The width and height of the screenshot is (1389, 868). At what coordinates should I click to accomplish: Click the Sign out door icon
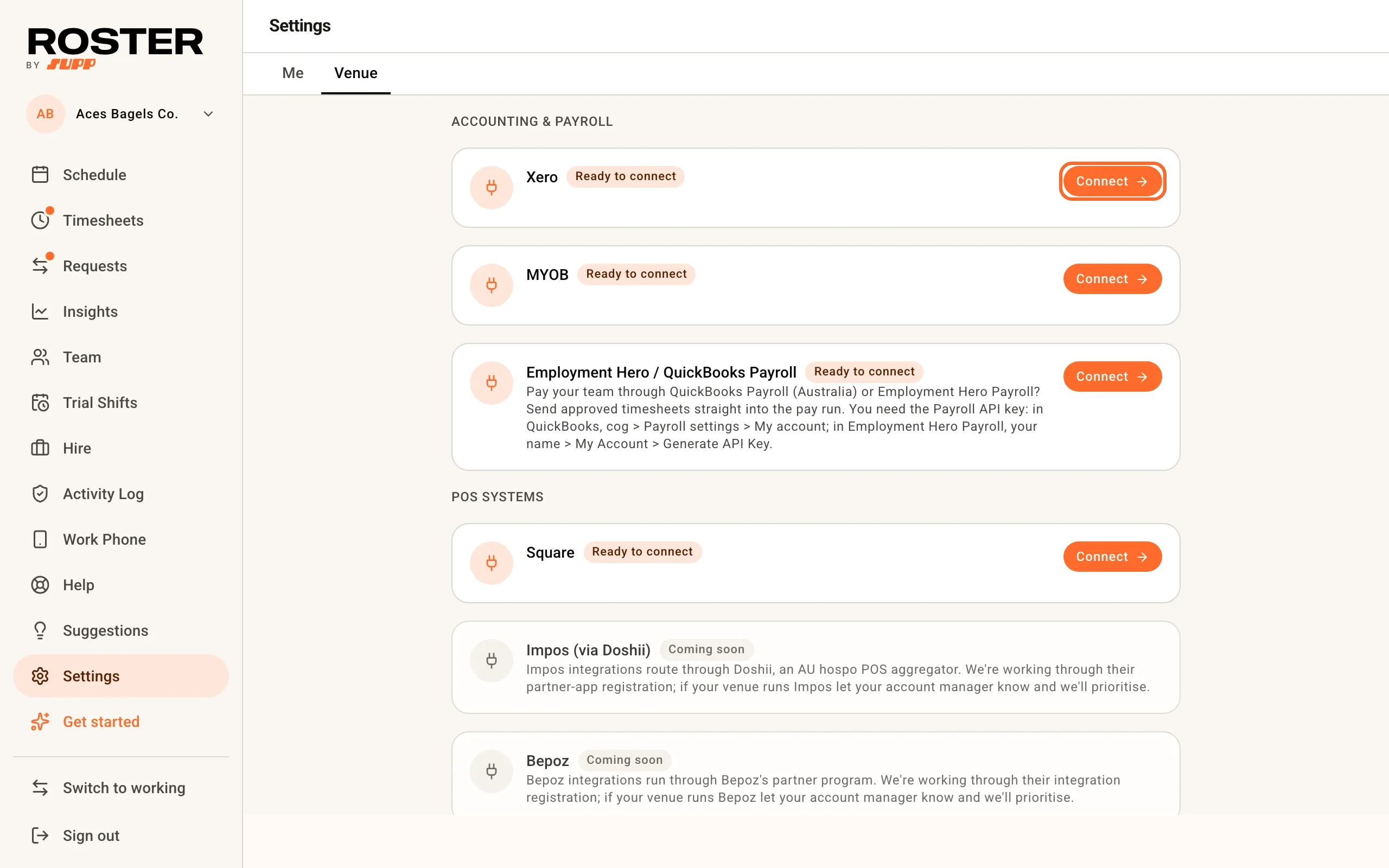point(40,835)
